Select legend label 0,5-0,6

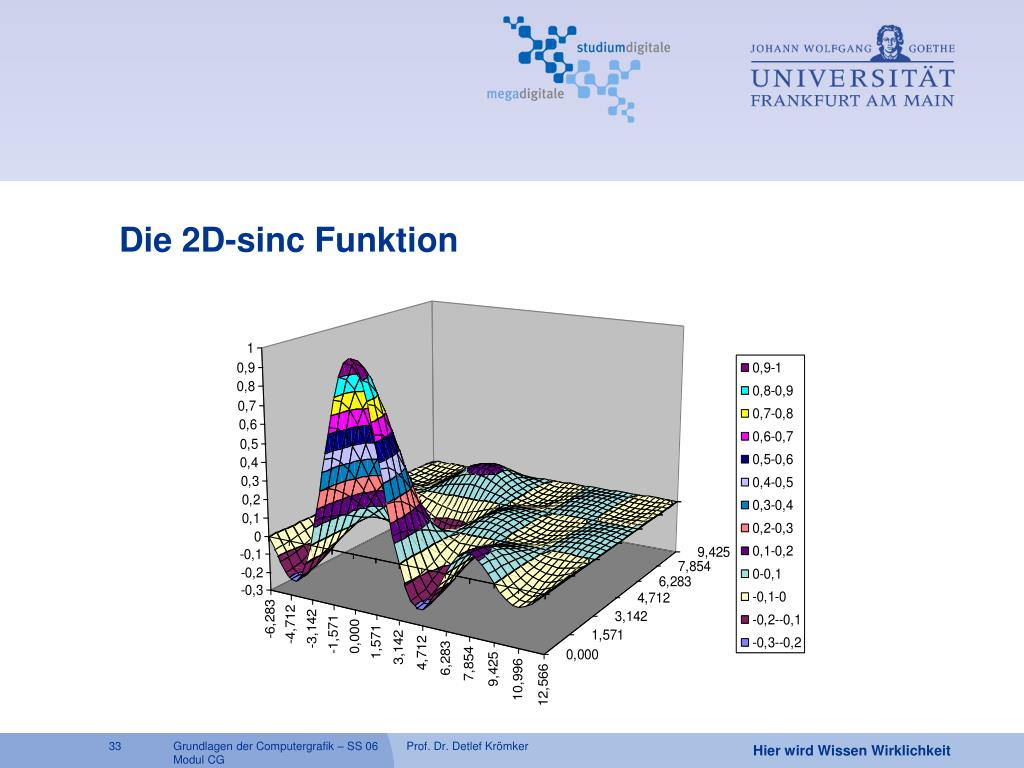click(773, 460)
